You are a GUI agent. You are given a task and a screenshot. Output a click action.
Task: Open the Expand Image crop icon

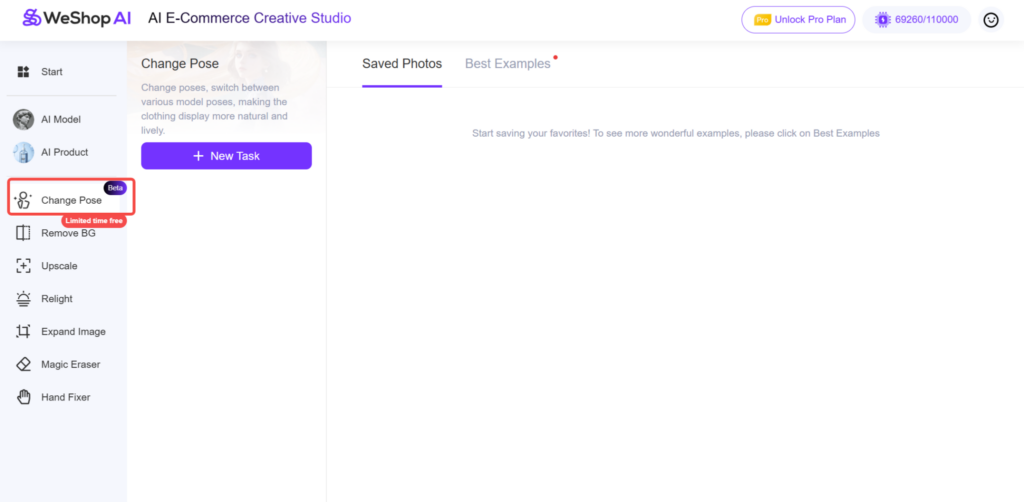pyautogui.click(x=23, y=332)
